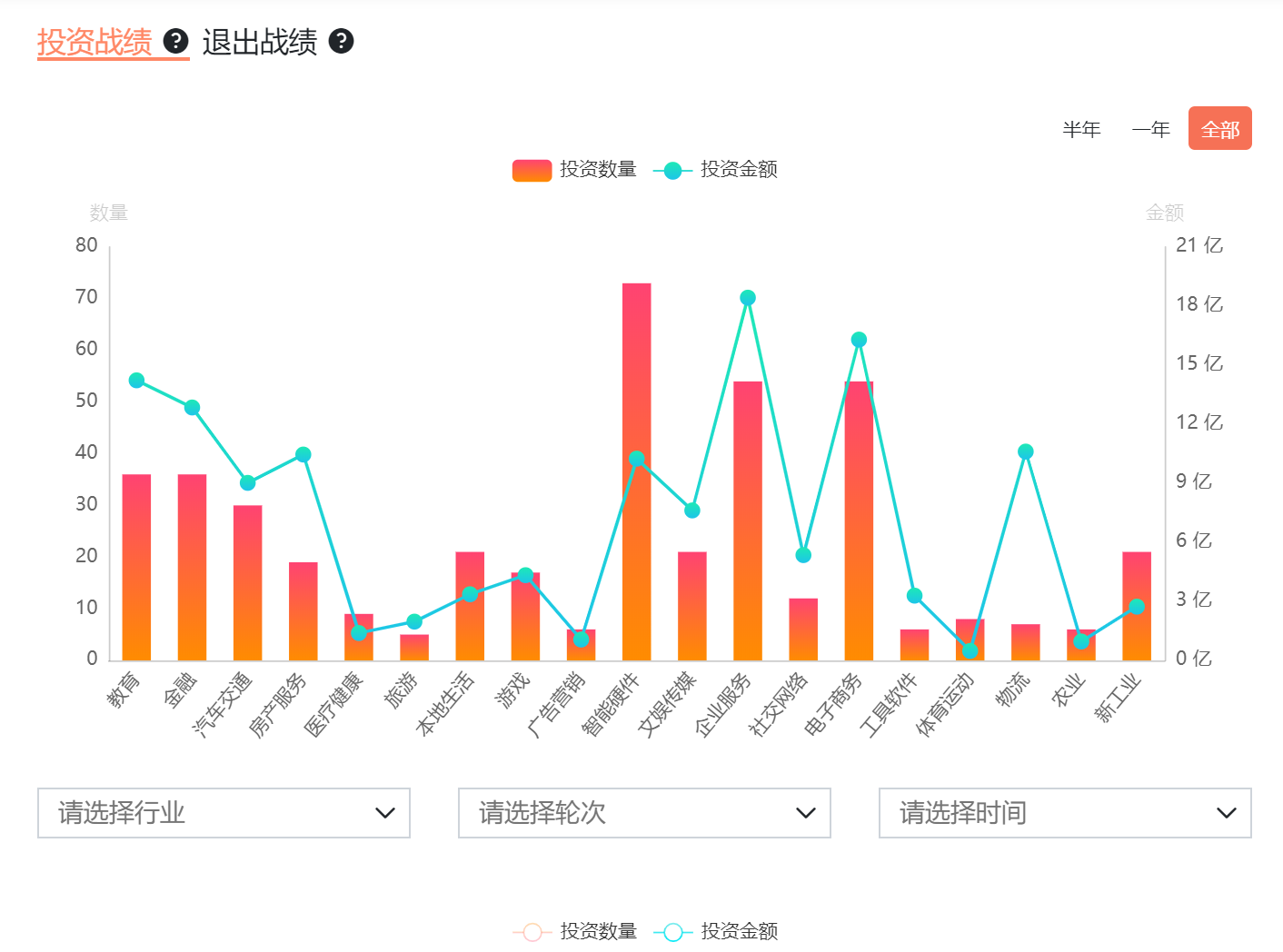Select 电子商务 investment amount data point
1283x952 pixels.
[859, 340]
